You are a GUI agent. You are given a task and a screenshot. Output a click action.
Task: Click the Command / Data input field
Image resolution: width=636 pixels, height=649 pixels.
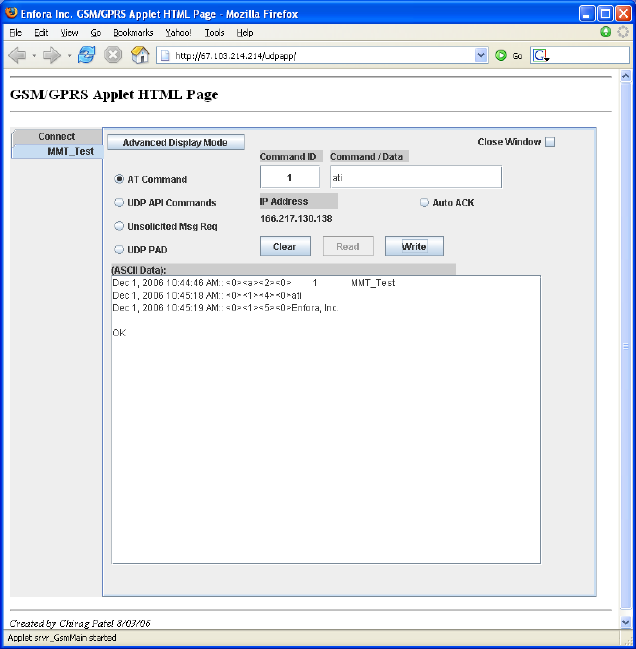point(416,177)
